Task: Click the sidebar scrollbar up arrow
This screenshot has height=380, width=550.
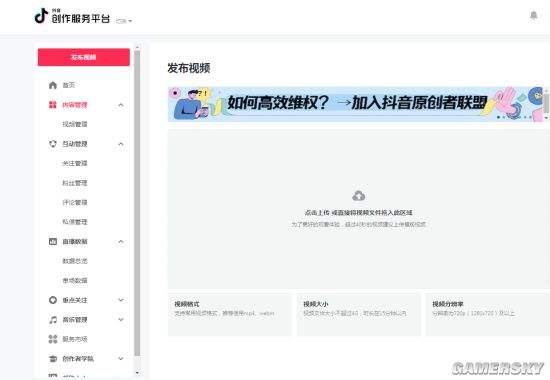Action: coord(137,47)
